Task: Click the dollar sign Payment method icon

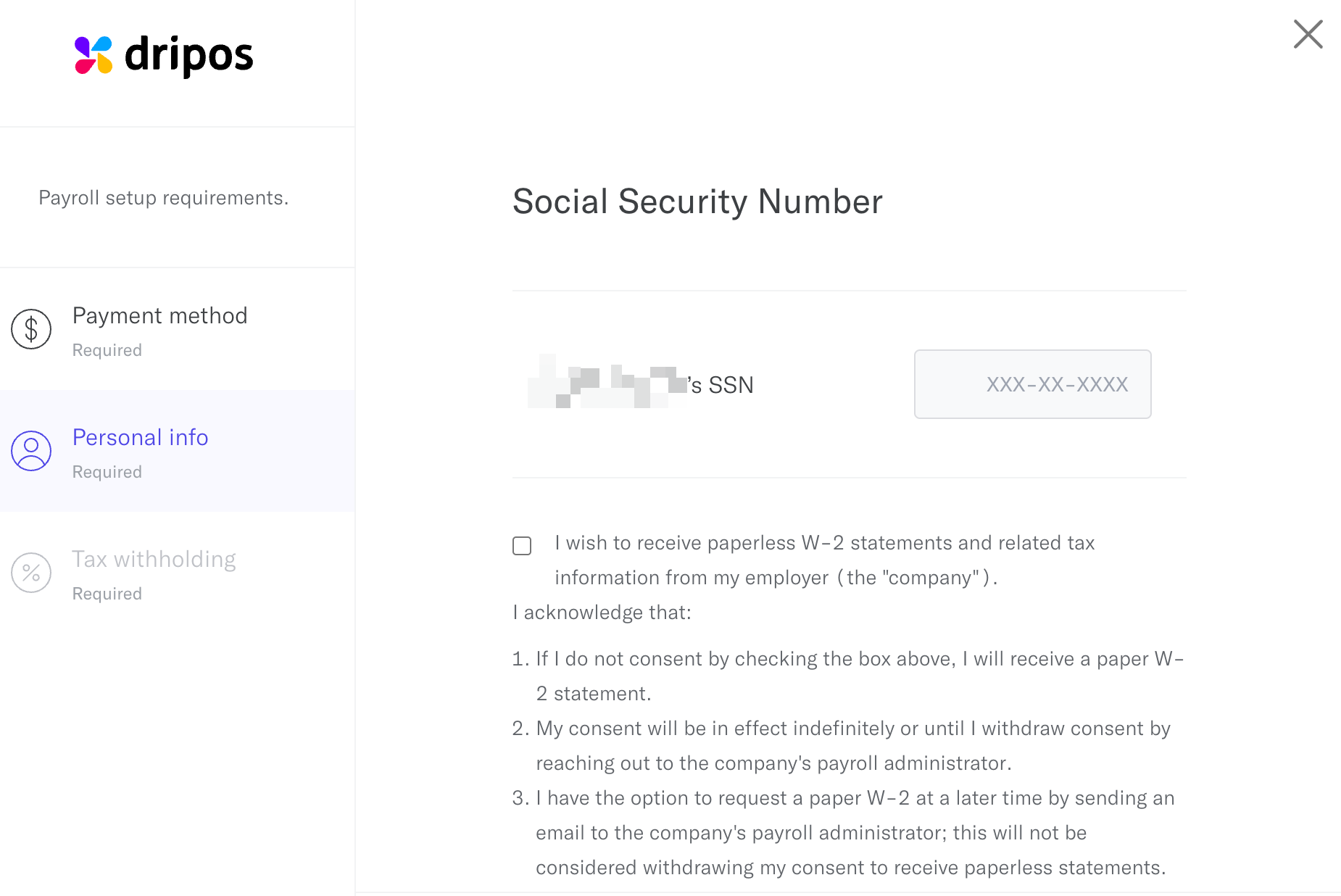Action: pos(31,329)
